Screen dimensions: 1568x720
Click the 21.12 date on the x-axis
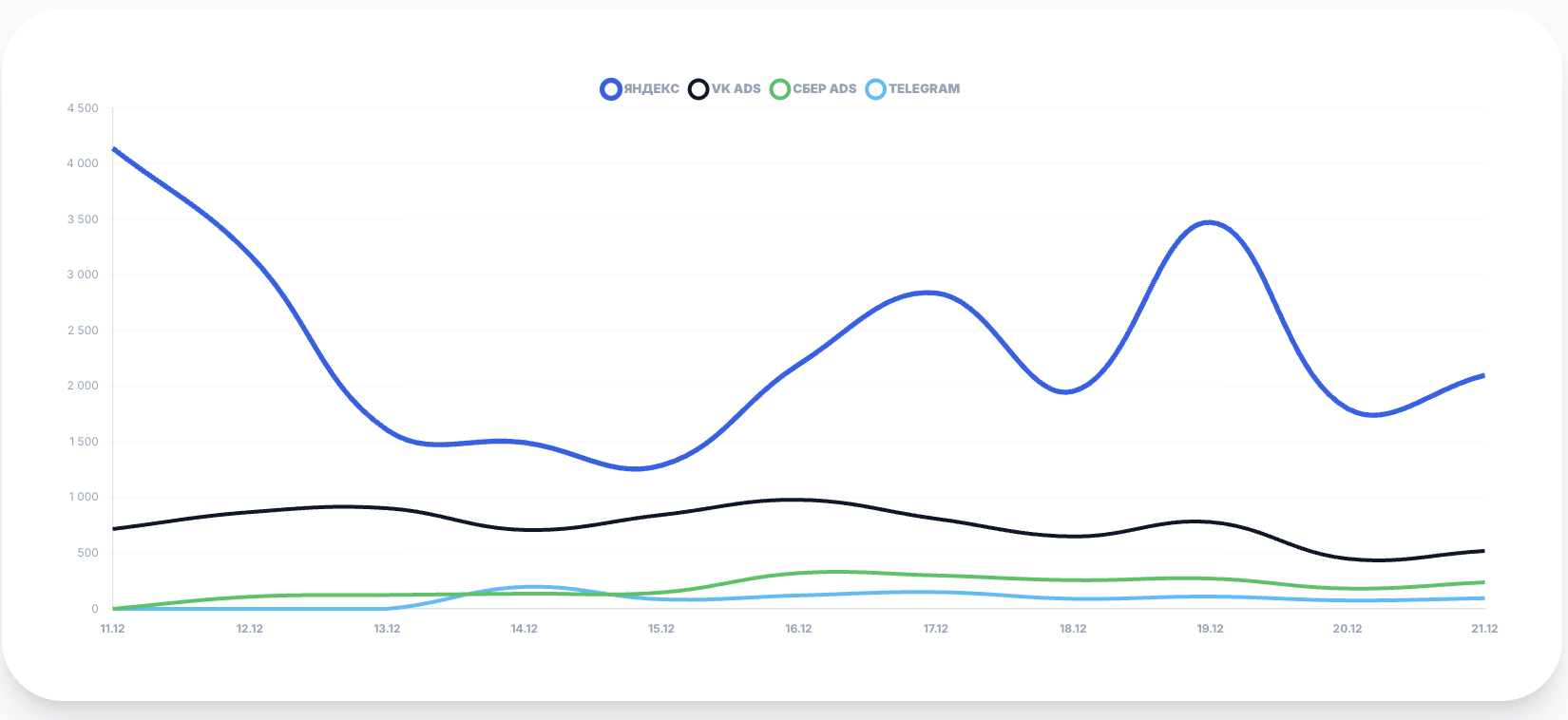tap(1483, 629)
